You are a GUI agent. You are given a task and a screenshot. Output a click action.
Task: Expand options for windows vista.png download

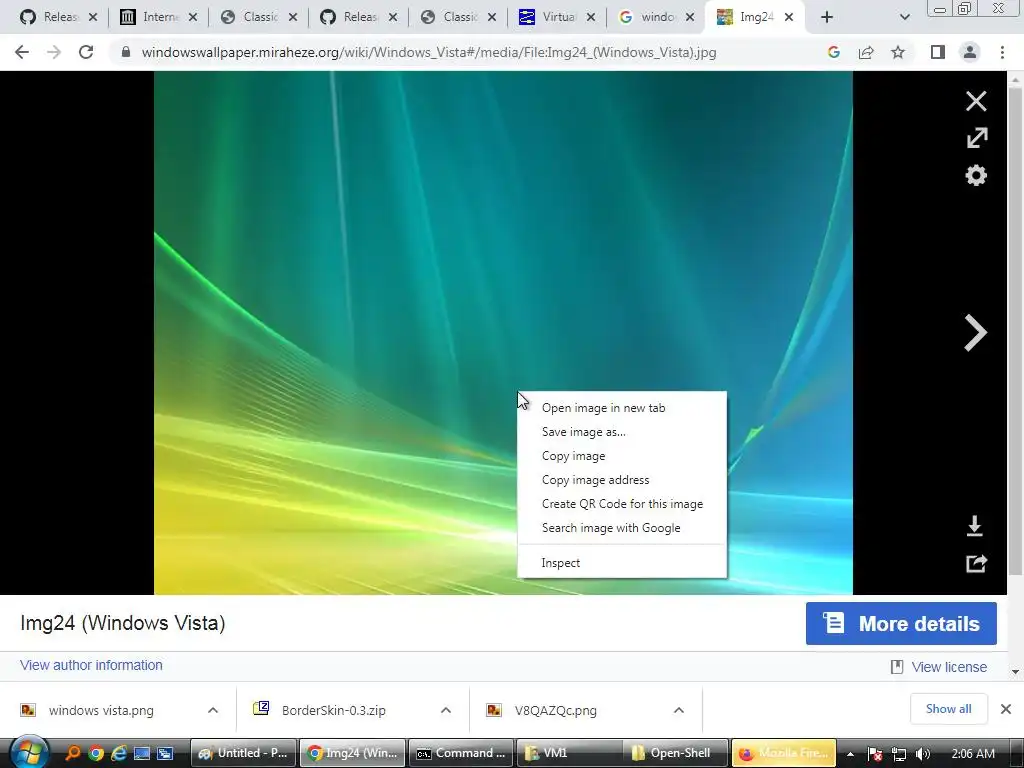click(213, 710)
